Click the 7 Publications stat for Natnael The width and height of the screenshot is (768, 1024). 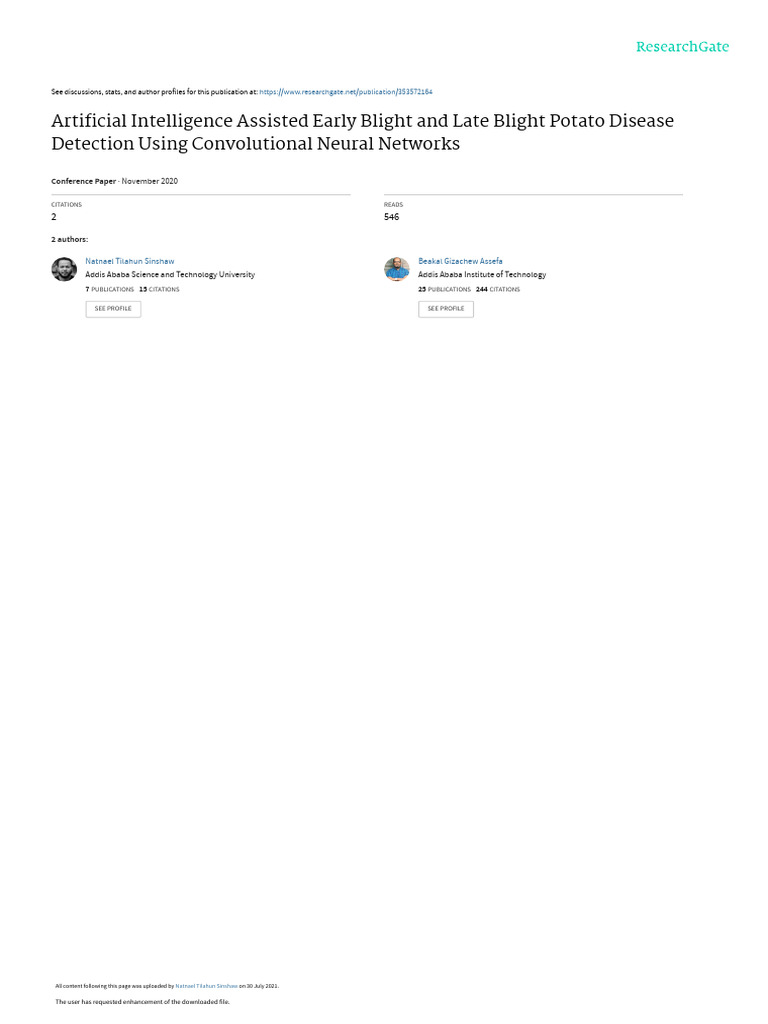110,289
